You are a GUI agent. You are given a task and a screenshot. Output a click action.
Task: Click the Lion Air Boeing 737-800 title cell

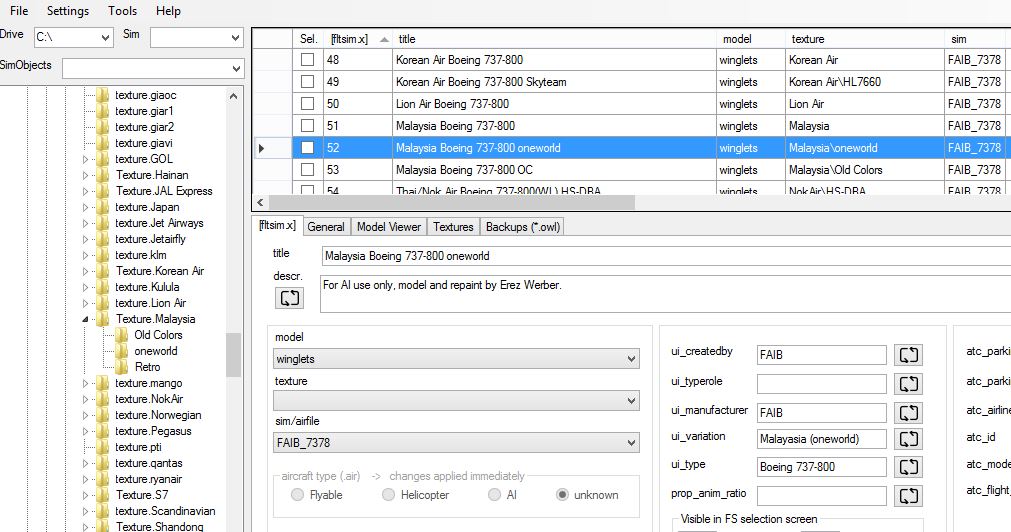(554, 104)
